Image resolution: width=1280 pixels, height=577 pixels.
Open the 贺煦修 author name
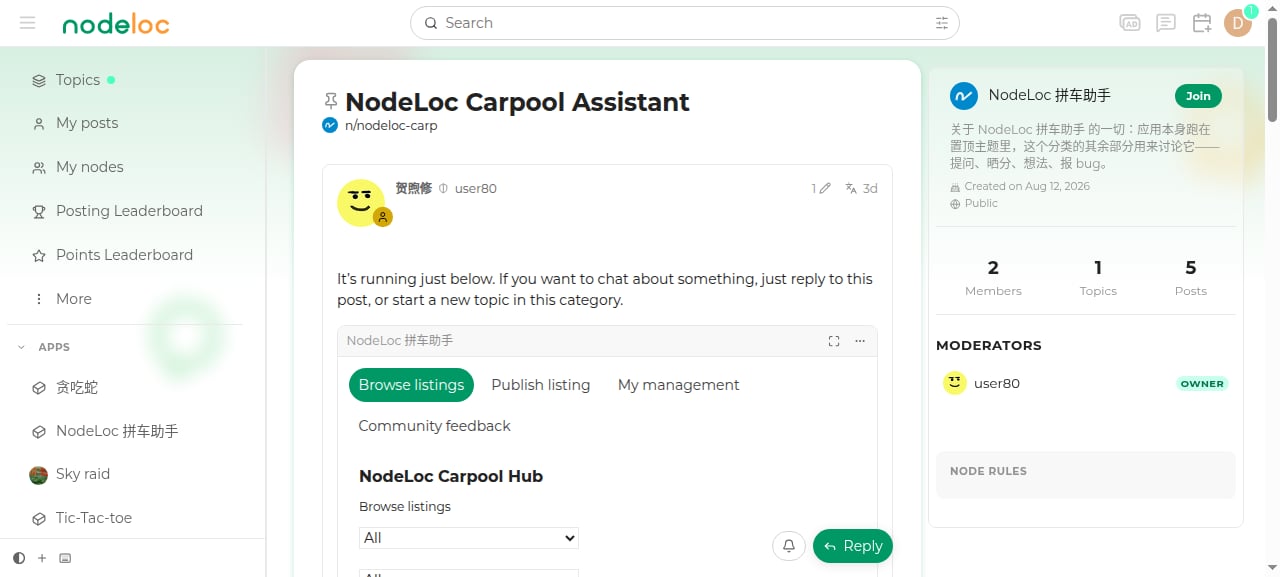point(413,188)
